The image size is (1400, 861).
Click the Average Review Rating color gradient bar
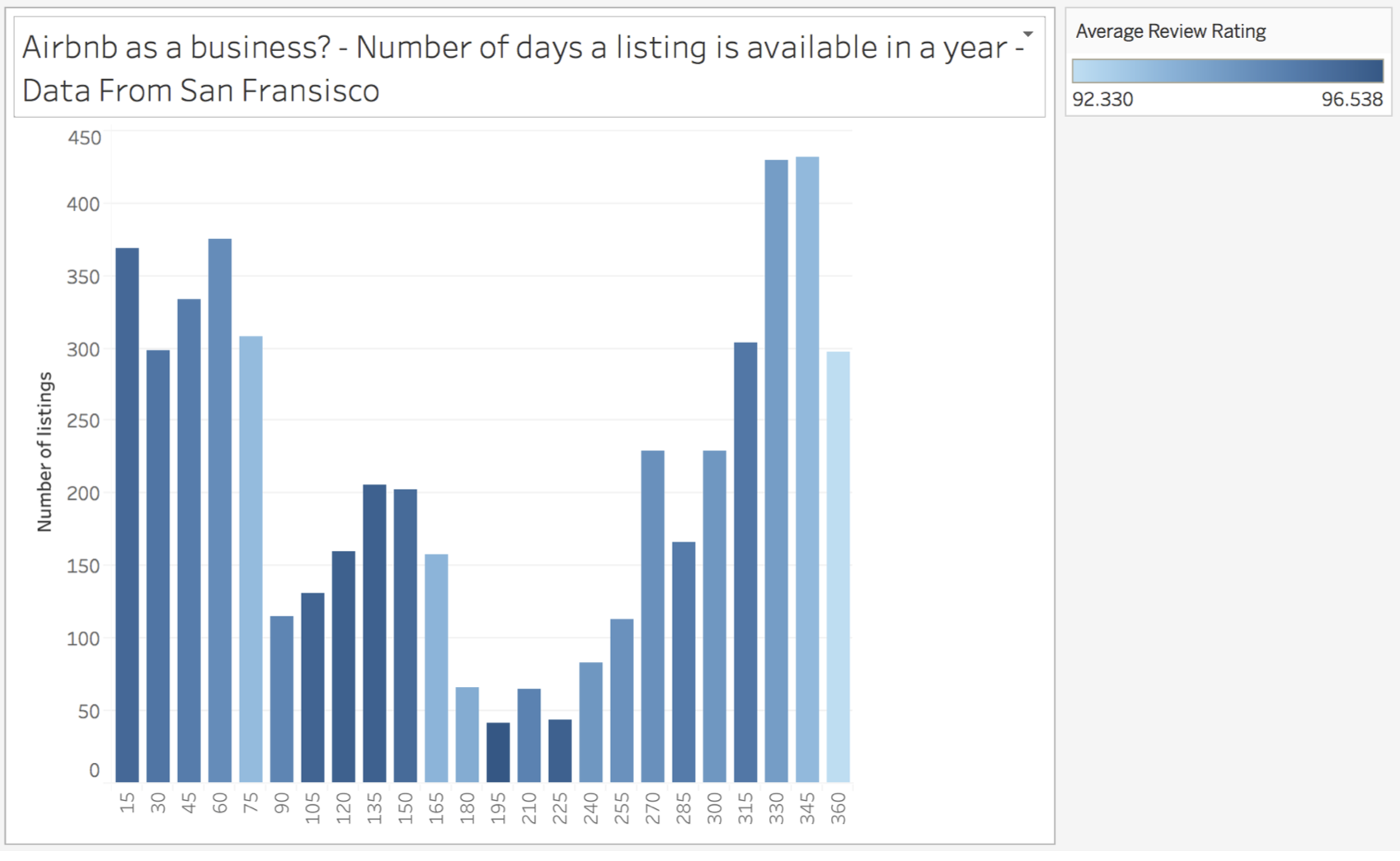coord(1227,71)
